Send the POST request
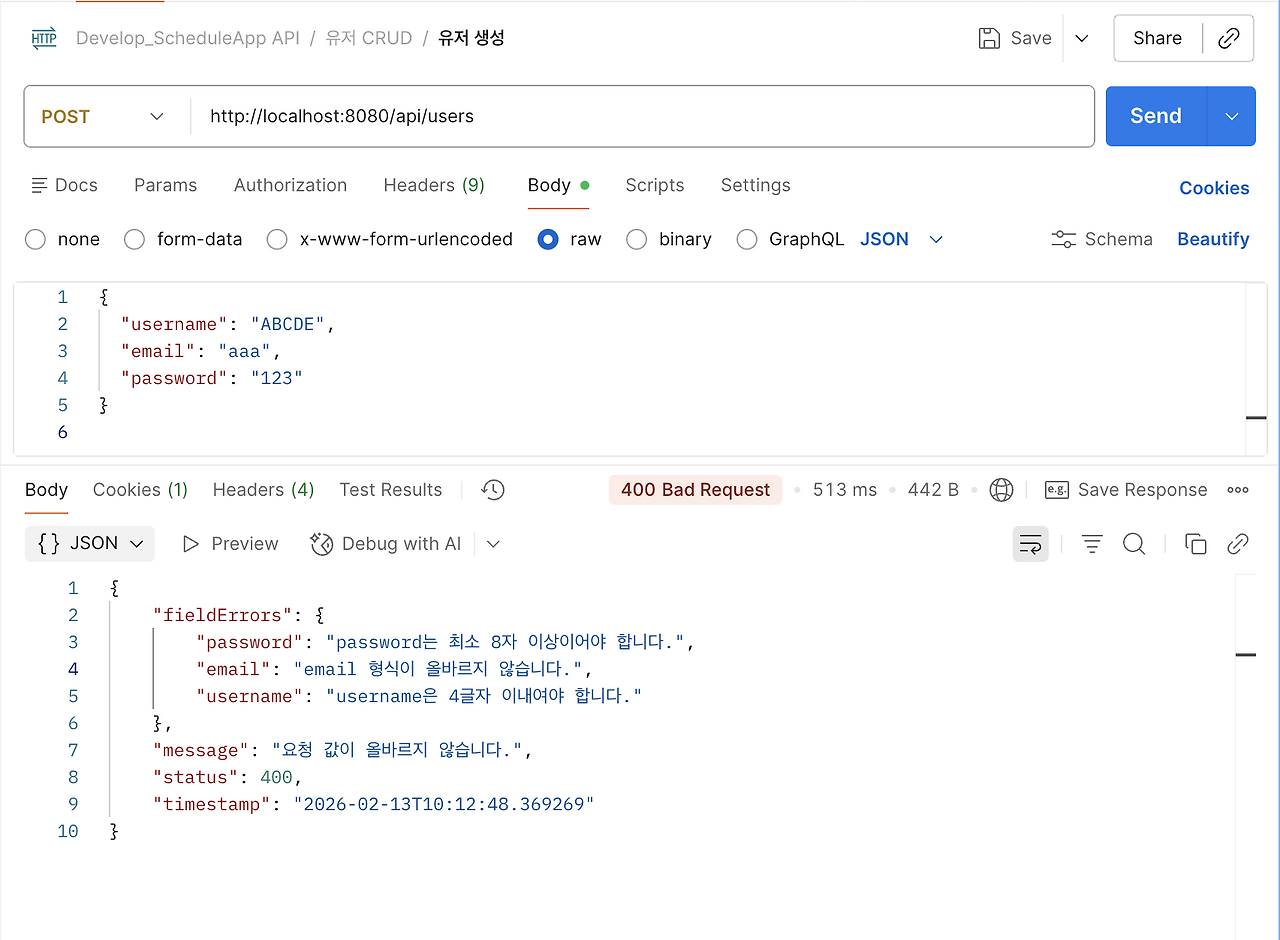Screen dimensions: 1280x940 coord(1156,116)
